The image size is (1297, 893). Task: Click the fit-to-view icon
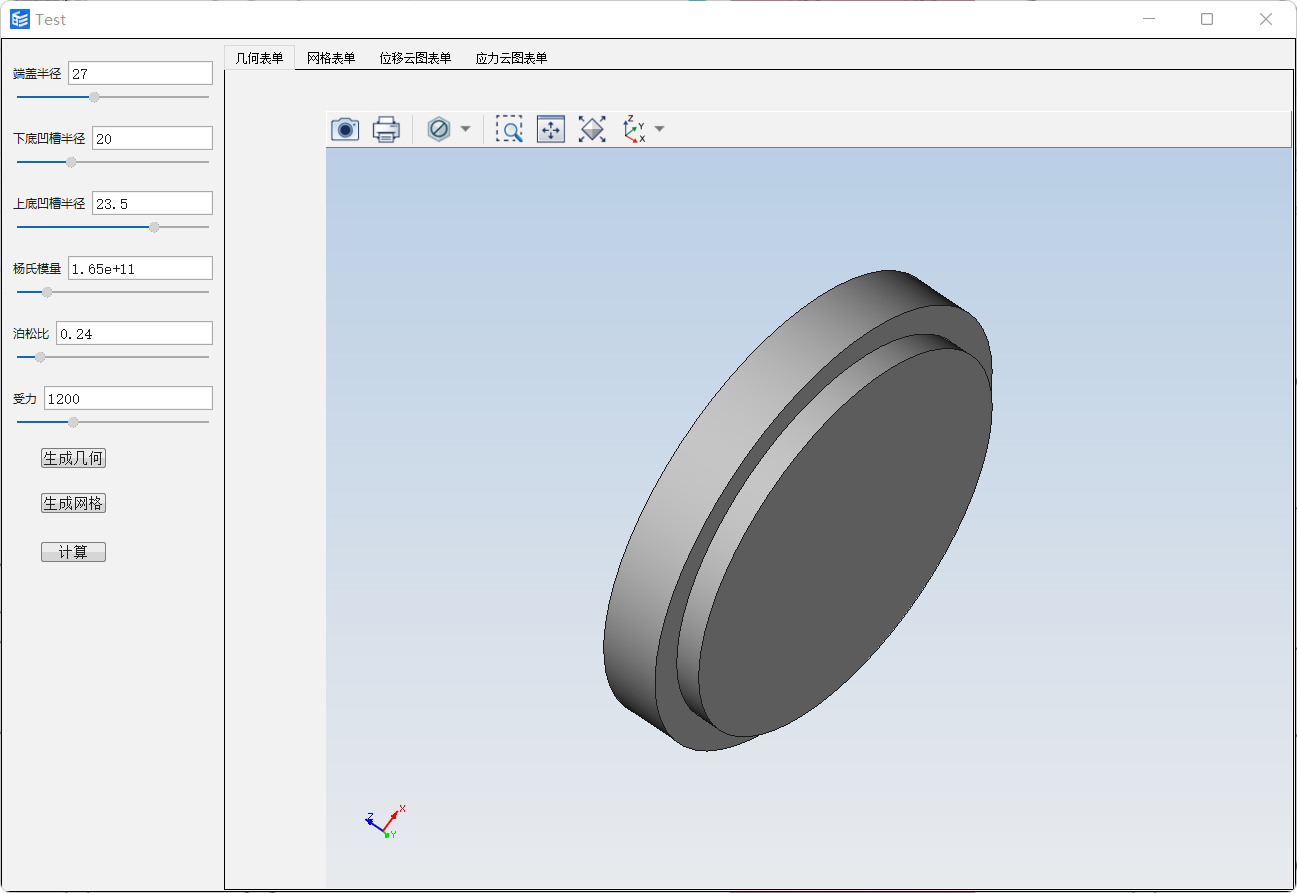click(x=592, y=129)
